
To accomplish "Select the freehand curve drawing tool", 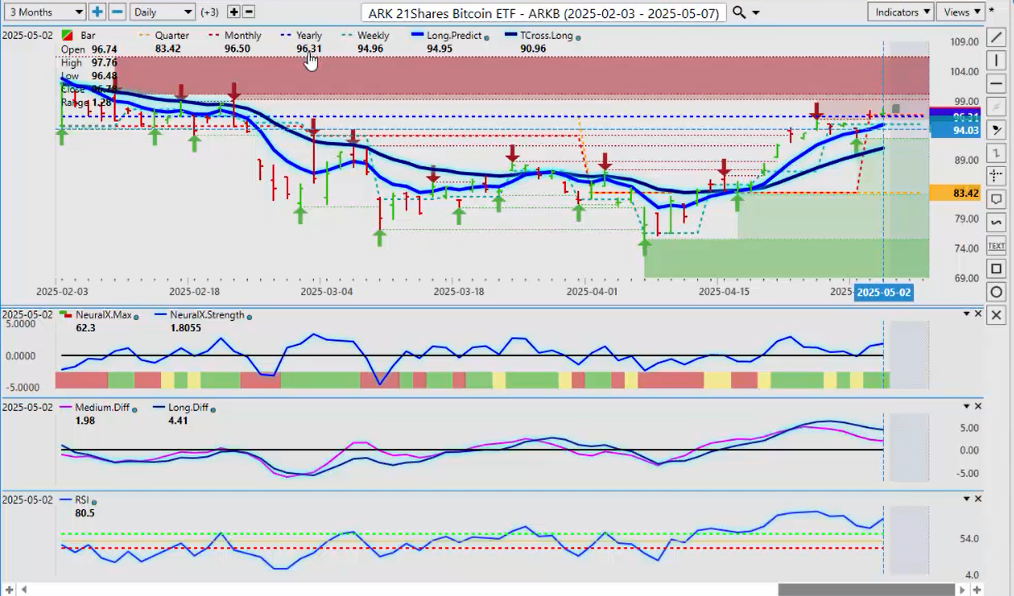I will (x=996, y=222).
